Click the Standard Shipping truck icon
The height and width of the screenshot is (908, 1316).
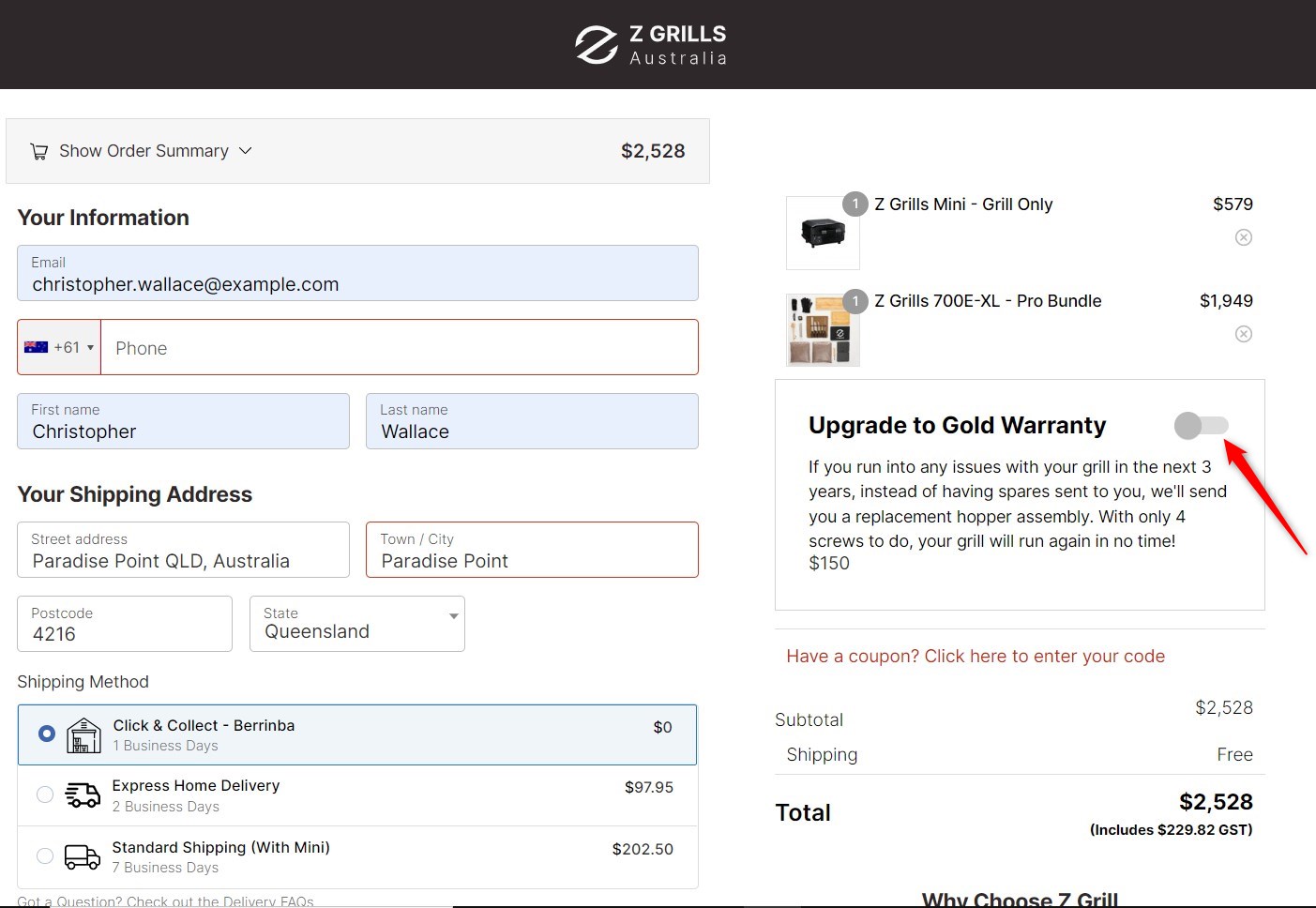click(x=83, y=856)
